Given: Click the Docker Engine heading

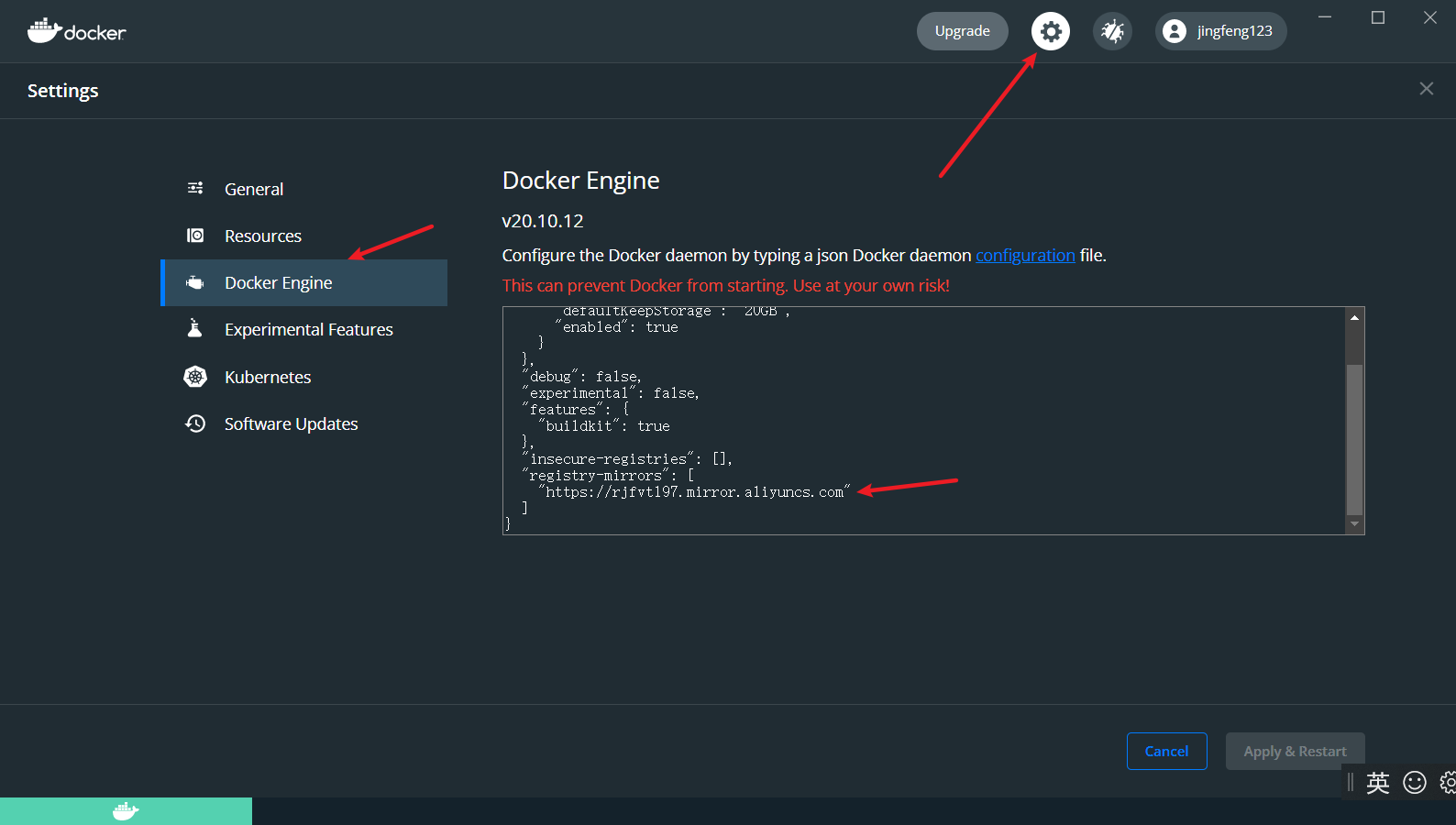Looking at the screenshot, I should [581, 181].
